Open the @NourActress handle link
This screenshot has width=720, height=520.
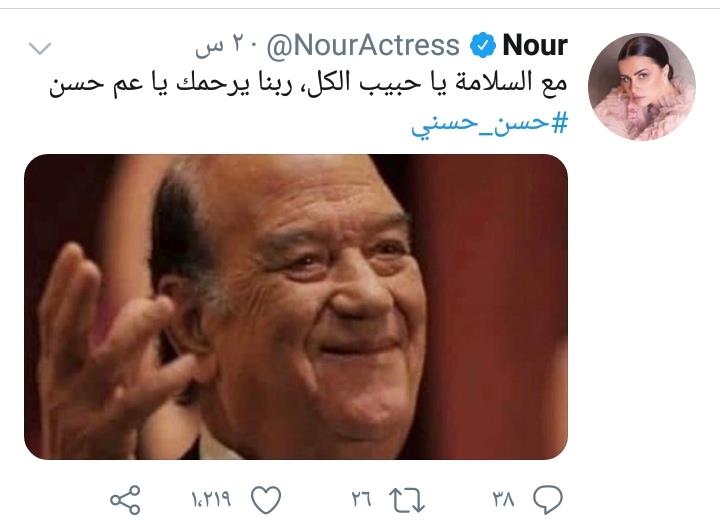coord(363,46)
